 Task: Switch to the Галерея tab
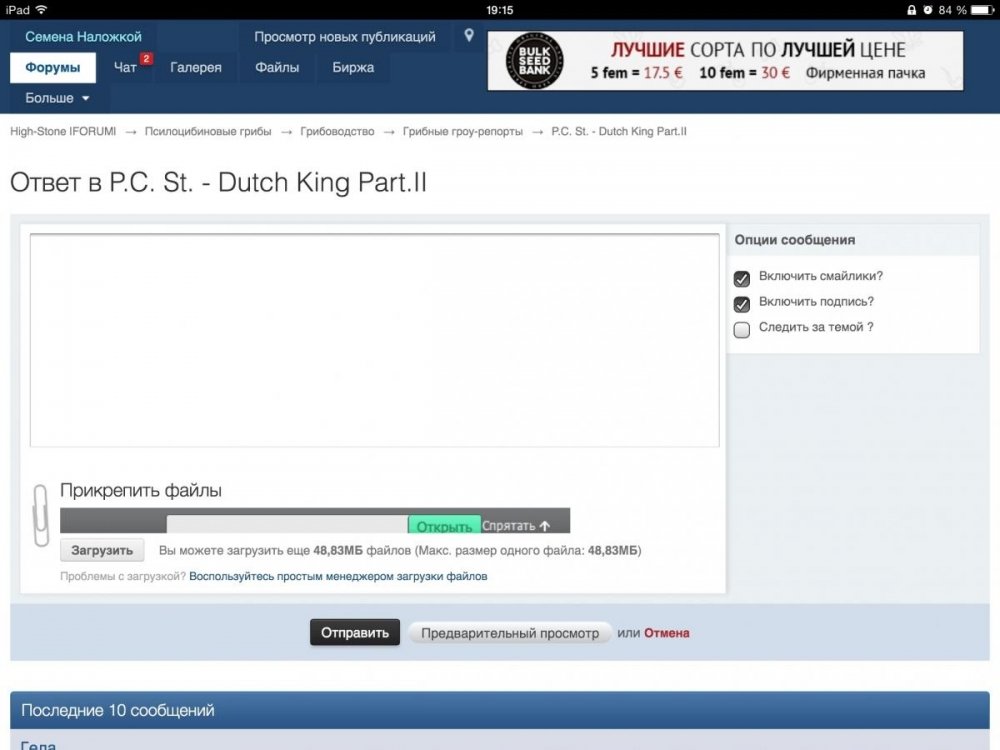tap(196, 68)
